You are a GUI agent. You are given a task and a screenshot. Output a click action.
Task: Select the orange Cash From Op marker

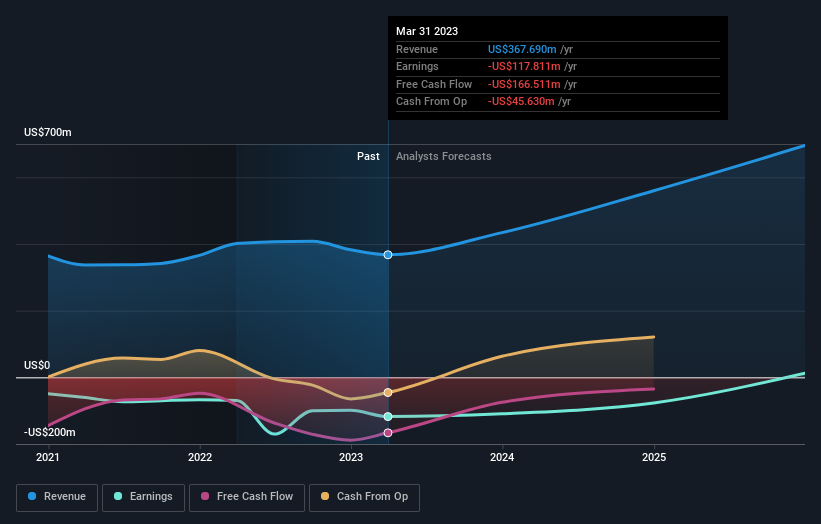coord(388,392)
